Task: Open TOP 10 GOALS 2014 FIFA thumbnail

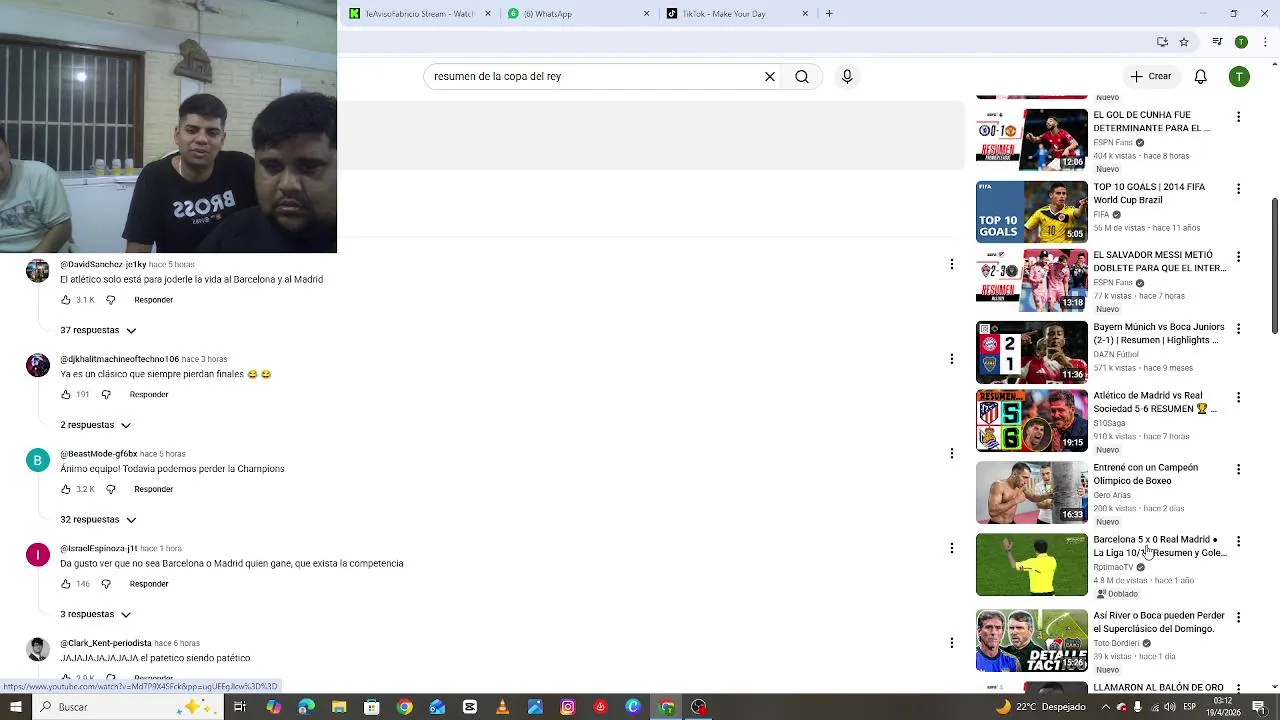Action: point(1031,212)
